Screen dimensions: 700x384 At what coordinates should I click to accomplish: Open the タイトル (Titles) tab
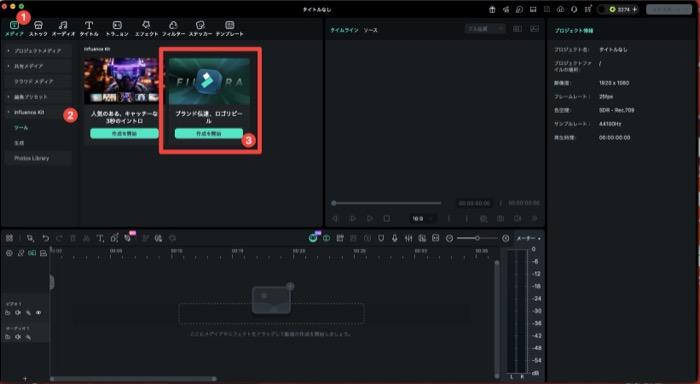point(89,29)
